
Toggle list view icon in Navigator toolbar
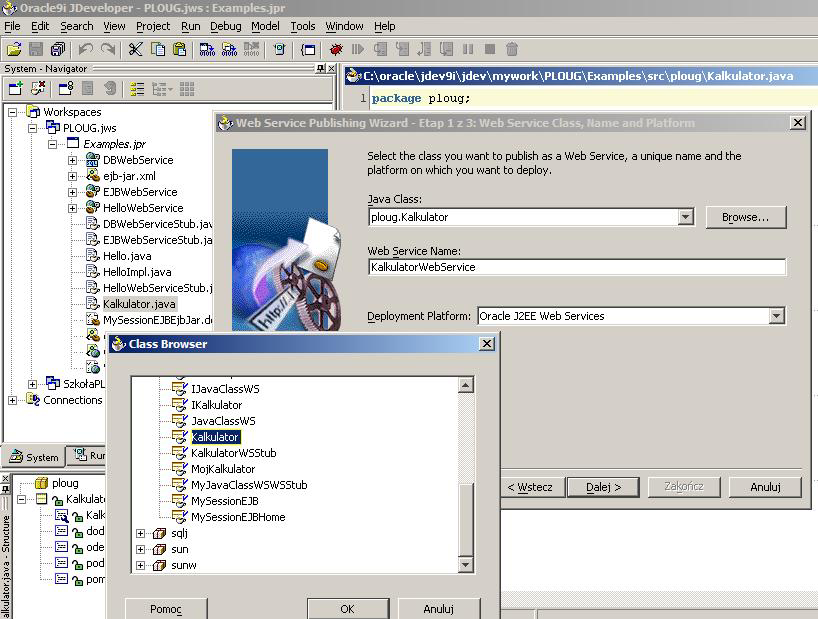(137, 89)
